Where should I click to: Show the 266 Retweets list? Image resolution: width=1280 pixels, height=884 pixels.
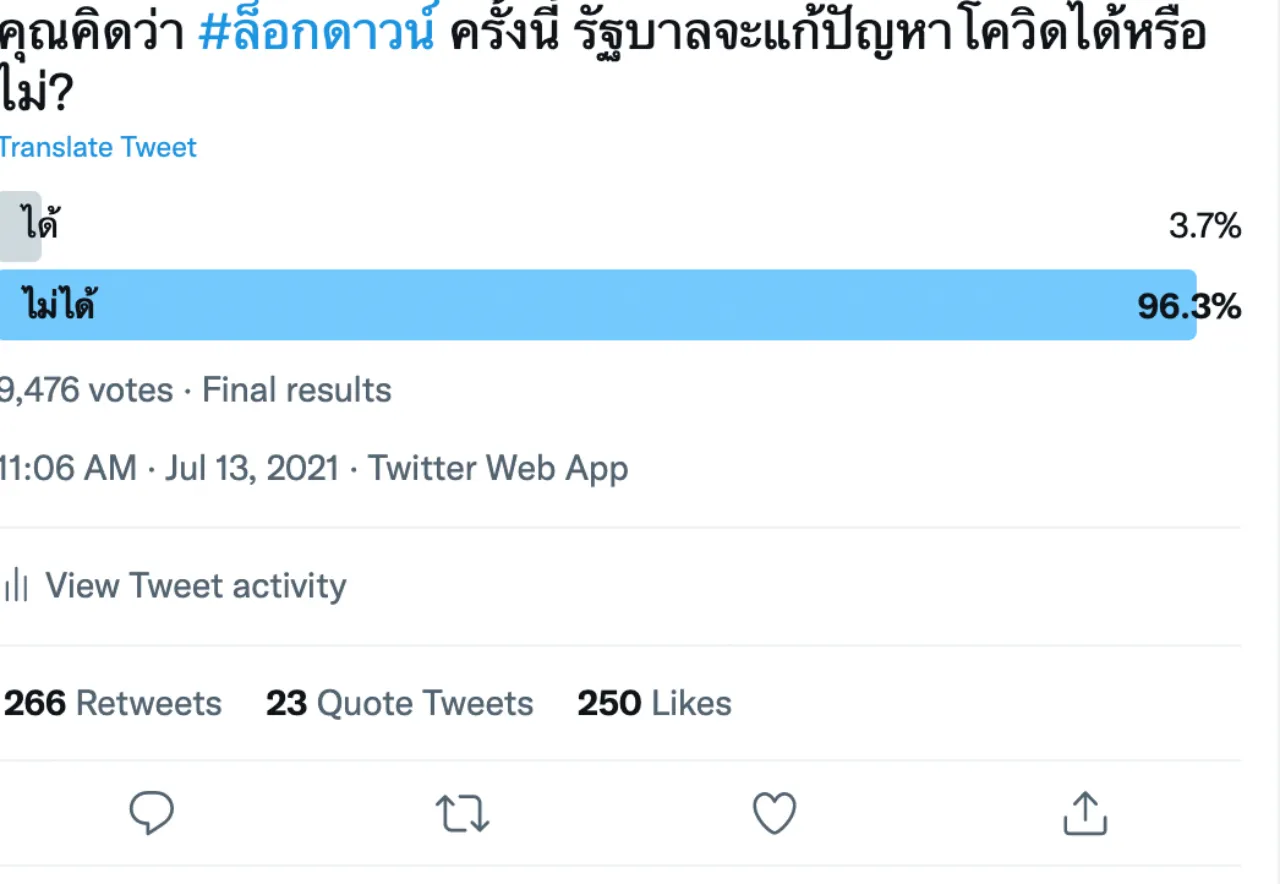(113, 703)
